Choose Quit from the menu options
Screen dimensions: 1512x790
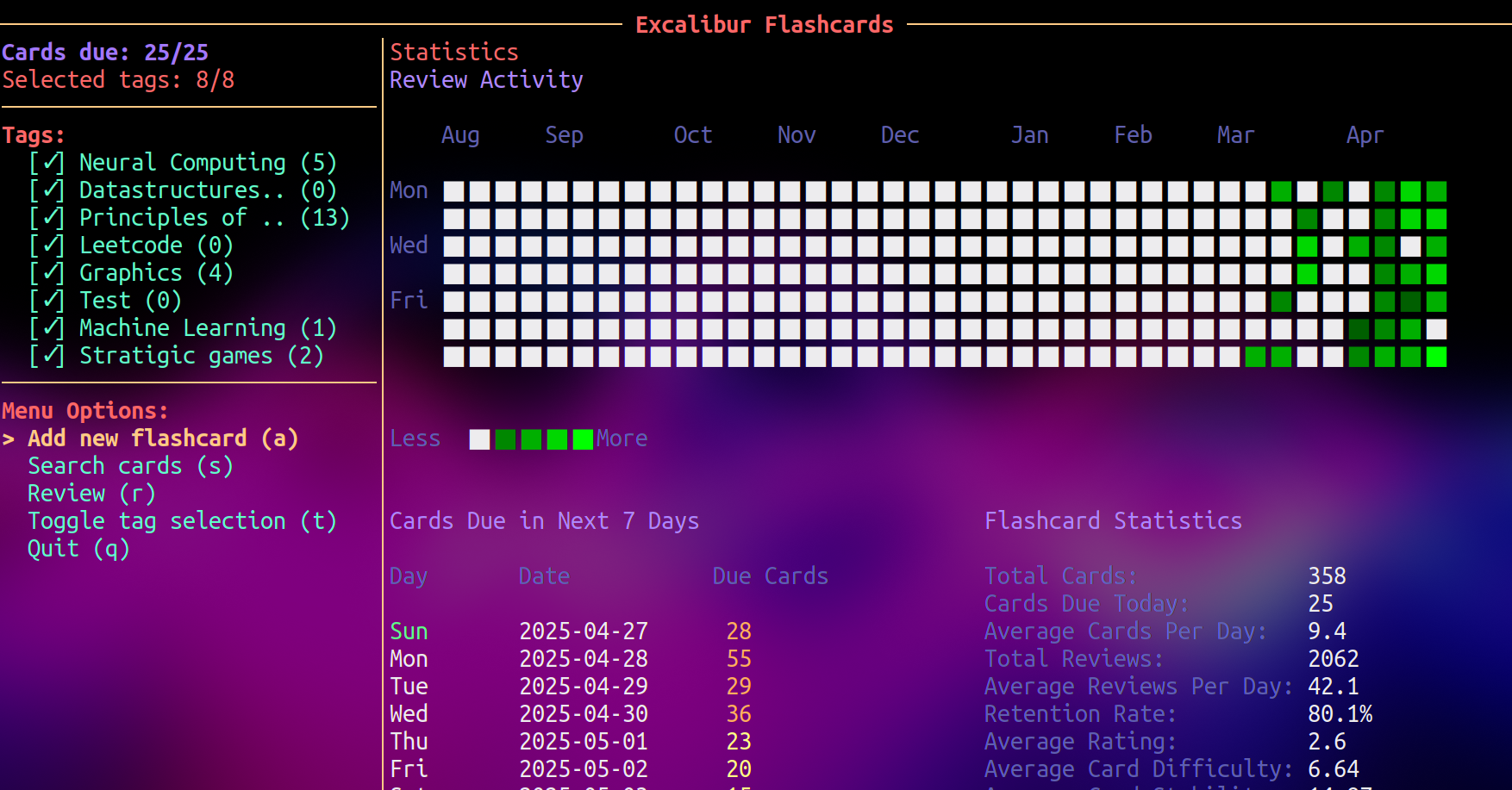coord(78,549)
